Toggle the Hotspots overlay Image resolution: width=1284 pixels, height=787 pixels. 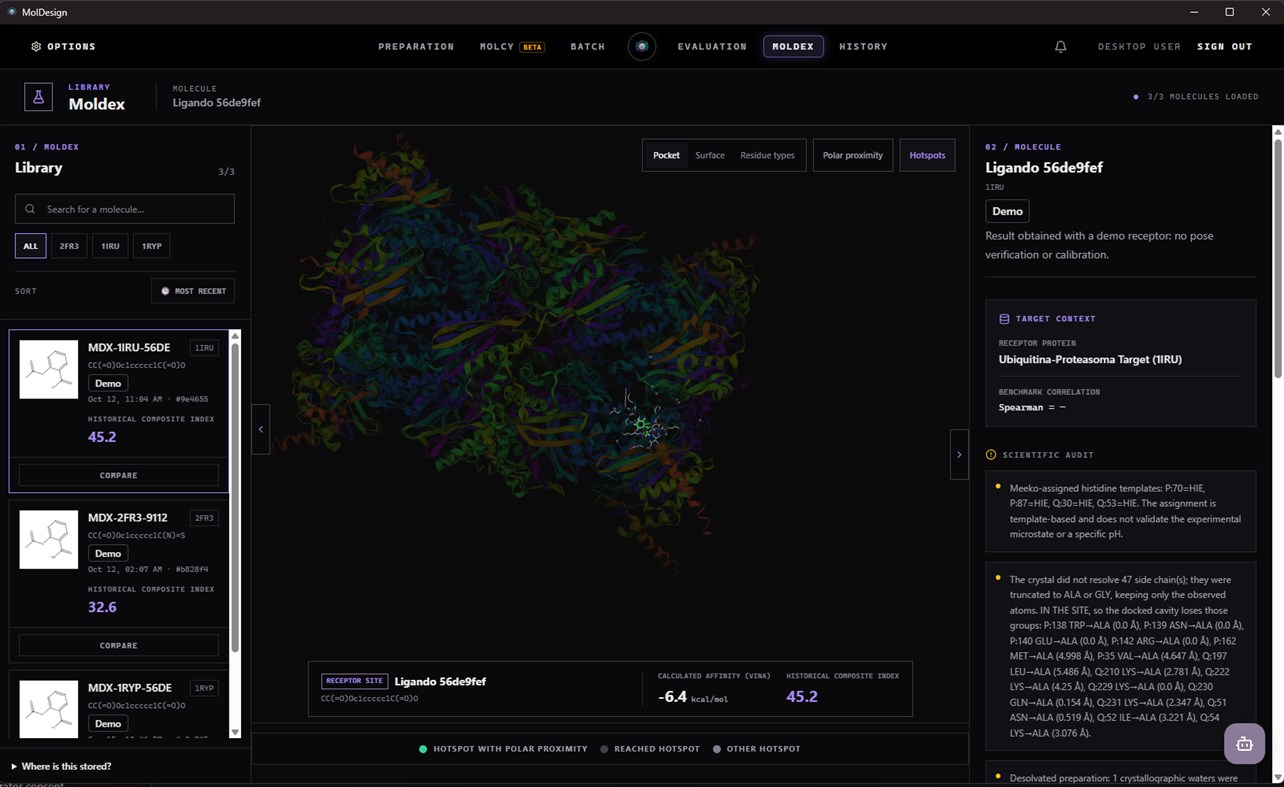927,155
